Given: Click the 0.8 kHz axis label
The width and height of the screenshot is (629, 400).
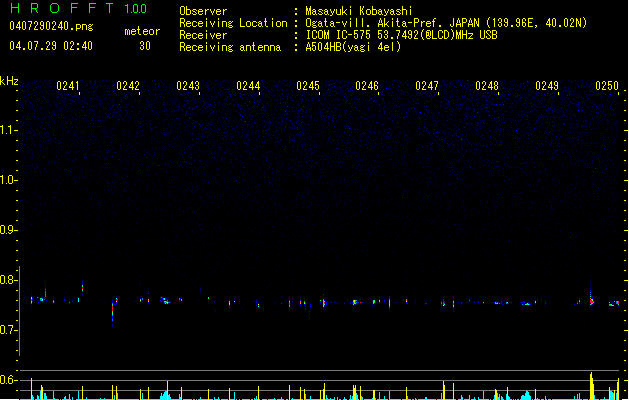Looking at the screenshot, I should [8, 280].
